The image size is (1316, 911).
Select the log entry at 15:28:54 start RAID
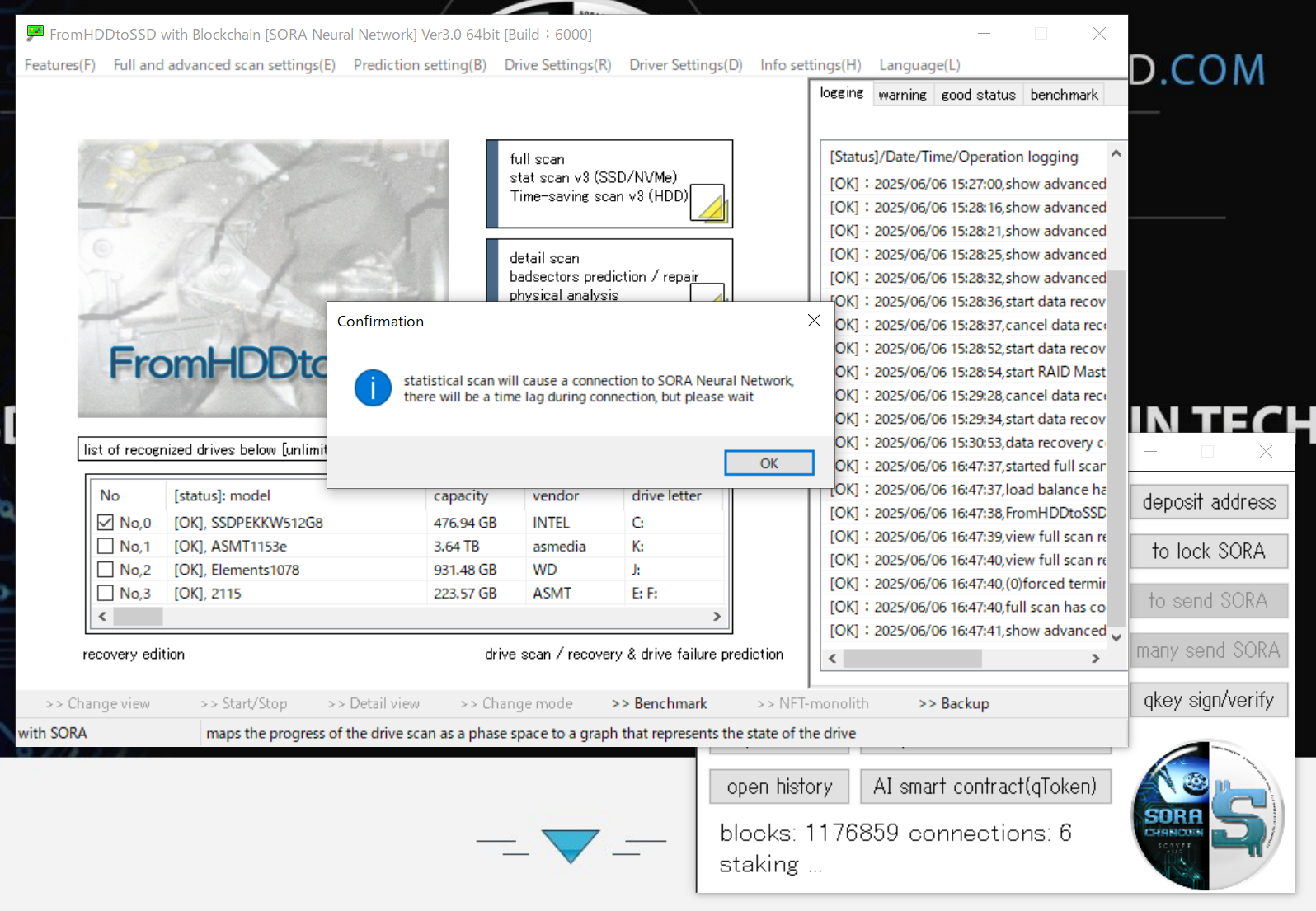click(x=967, y=372)
